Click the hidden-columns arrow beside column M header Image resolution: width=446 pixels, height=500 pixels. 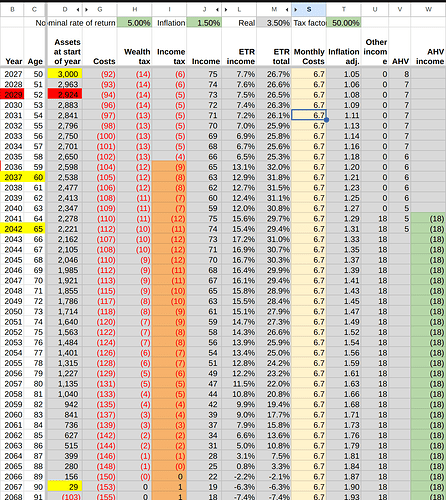tap(287, 10)
